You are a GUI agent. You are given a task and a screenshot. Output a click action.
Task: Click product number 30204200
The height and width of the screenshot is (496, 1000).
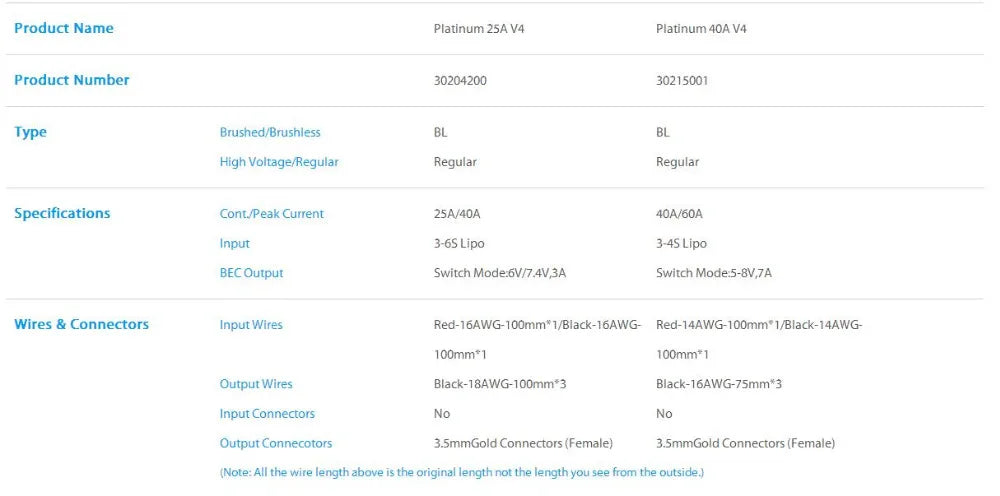460,81
